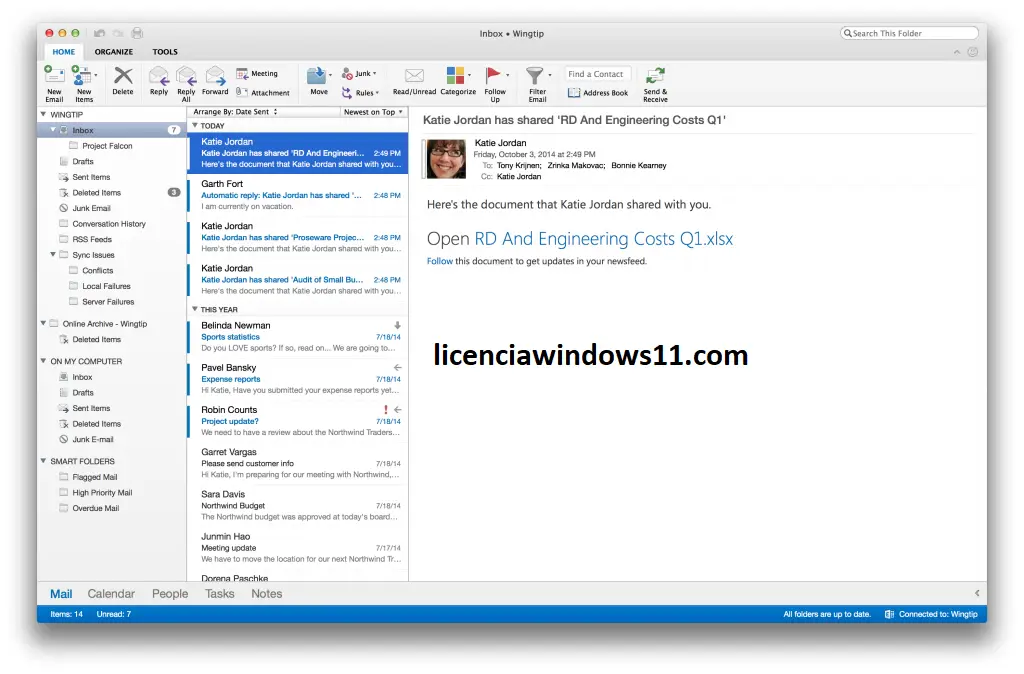Click the New Email icon

coord(54,75)
